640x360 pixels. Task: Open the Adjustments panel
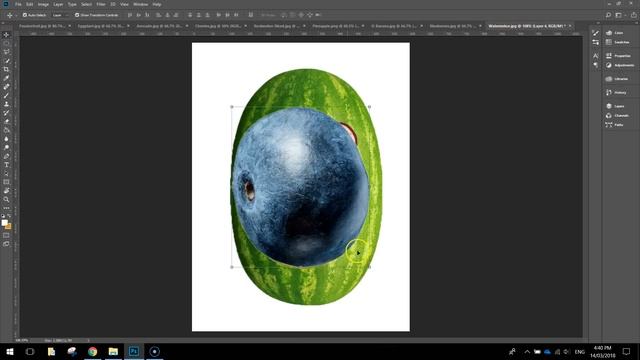(620, 65)
